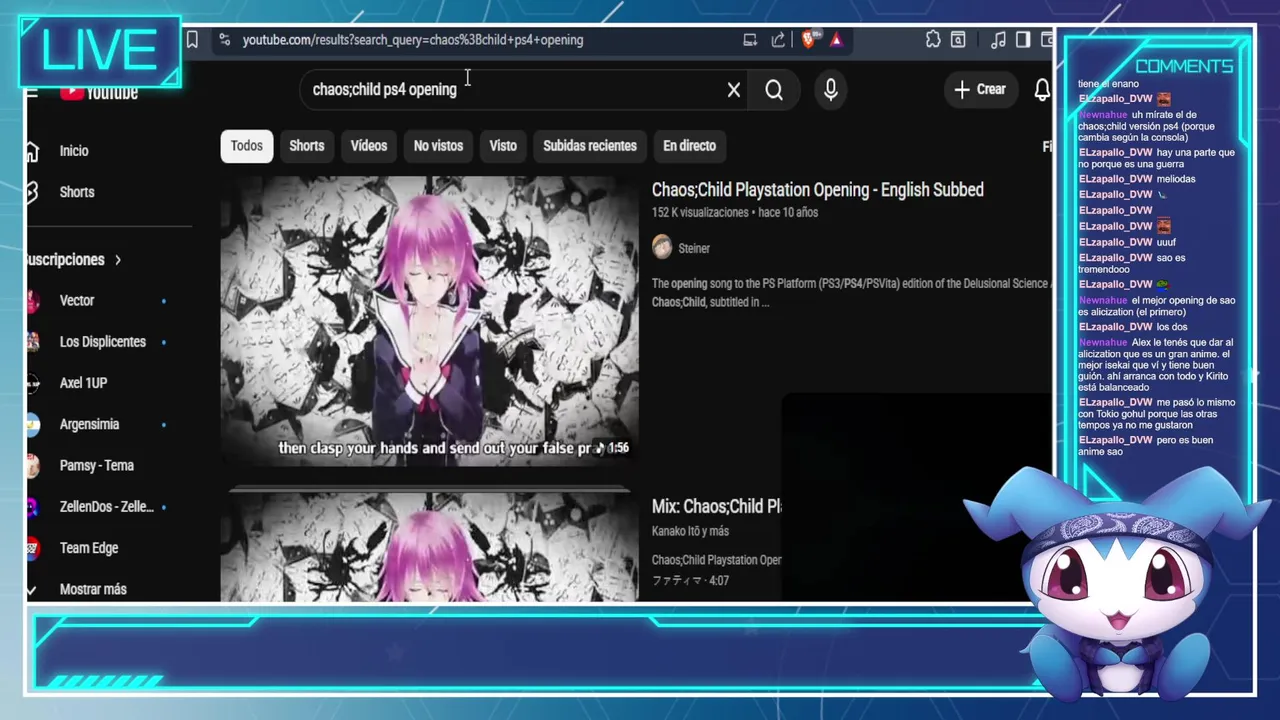
Task: Toggle the browser sidebar panel icon
Action: [x=1023, y=40]
